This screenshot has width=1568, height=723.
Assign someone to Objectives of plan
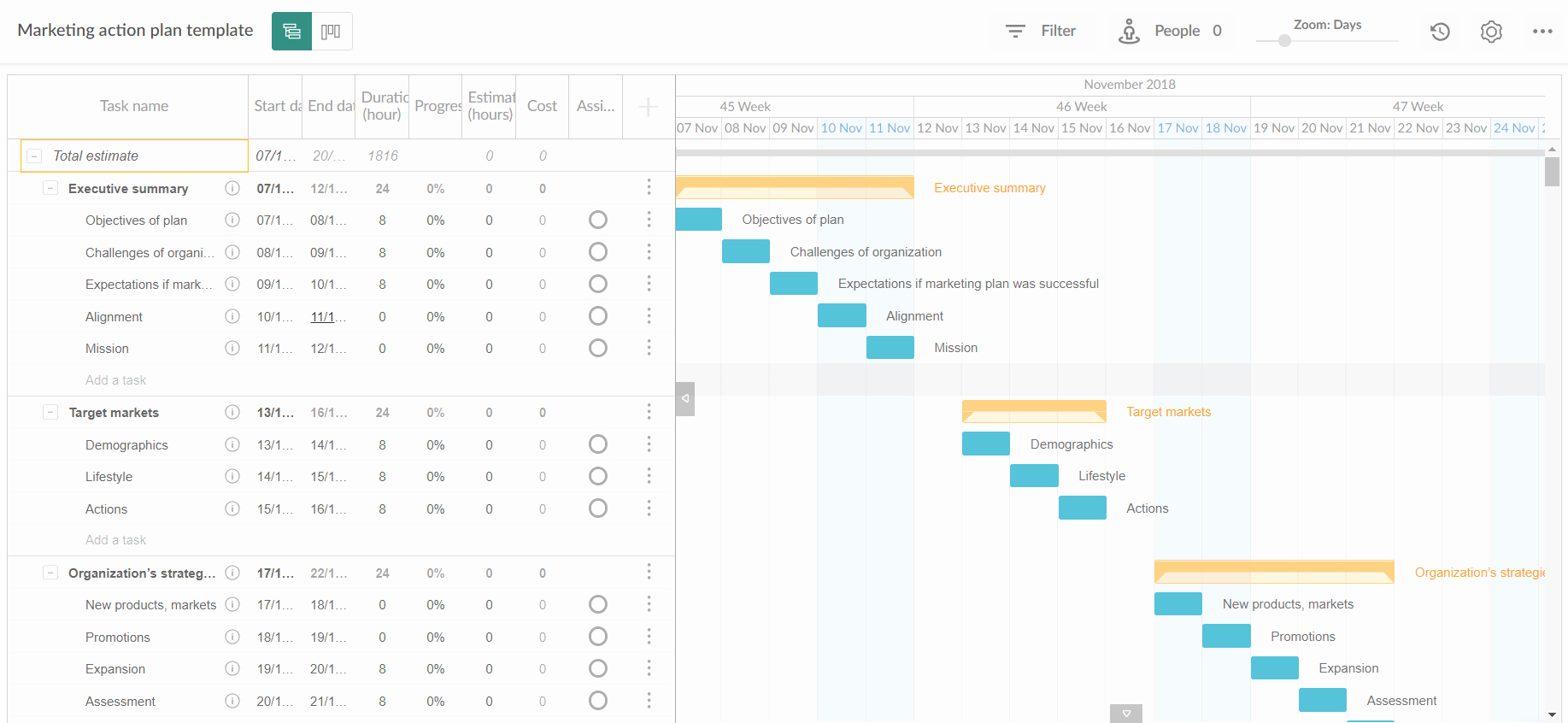point(598,220)
